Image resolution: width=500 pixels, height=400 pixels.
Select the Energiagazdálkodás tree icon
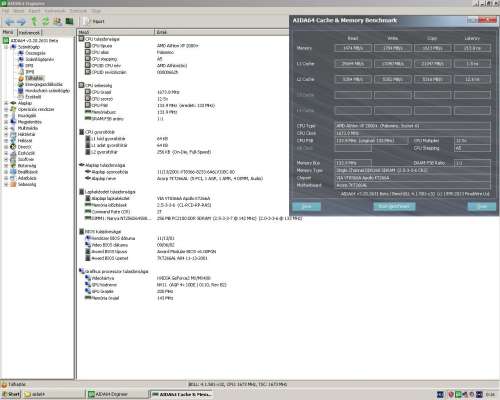point(21,84)
